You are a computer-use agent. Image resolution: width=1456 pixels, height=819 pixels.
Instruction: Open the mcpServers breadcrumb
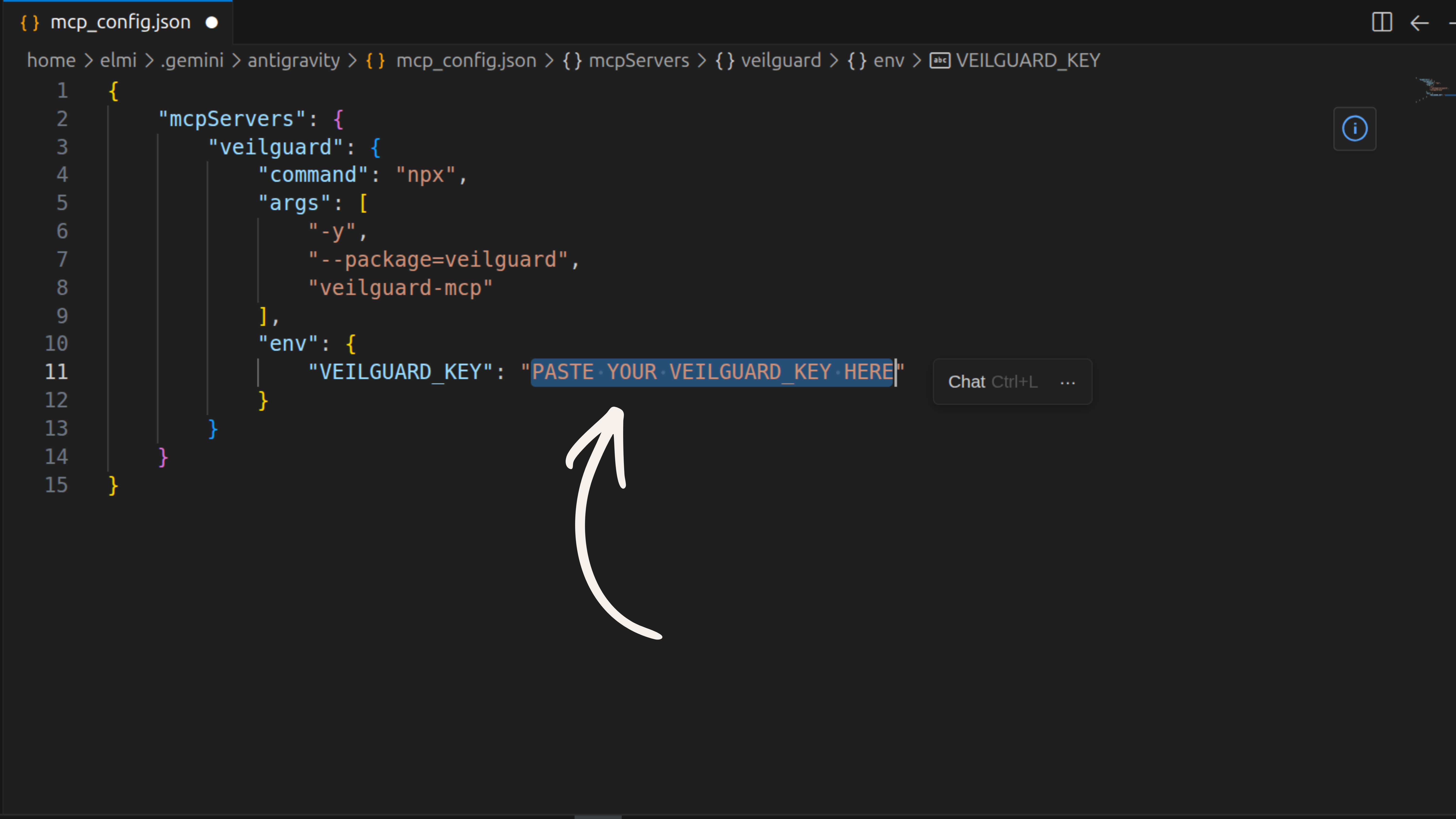tap(639, 60)
